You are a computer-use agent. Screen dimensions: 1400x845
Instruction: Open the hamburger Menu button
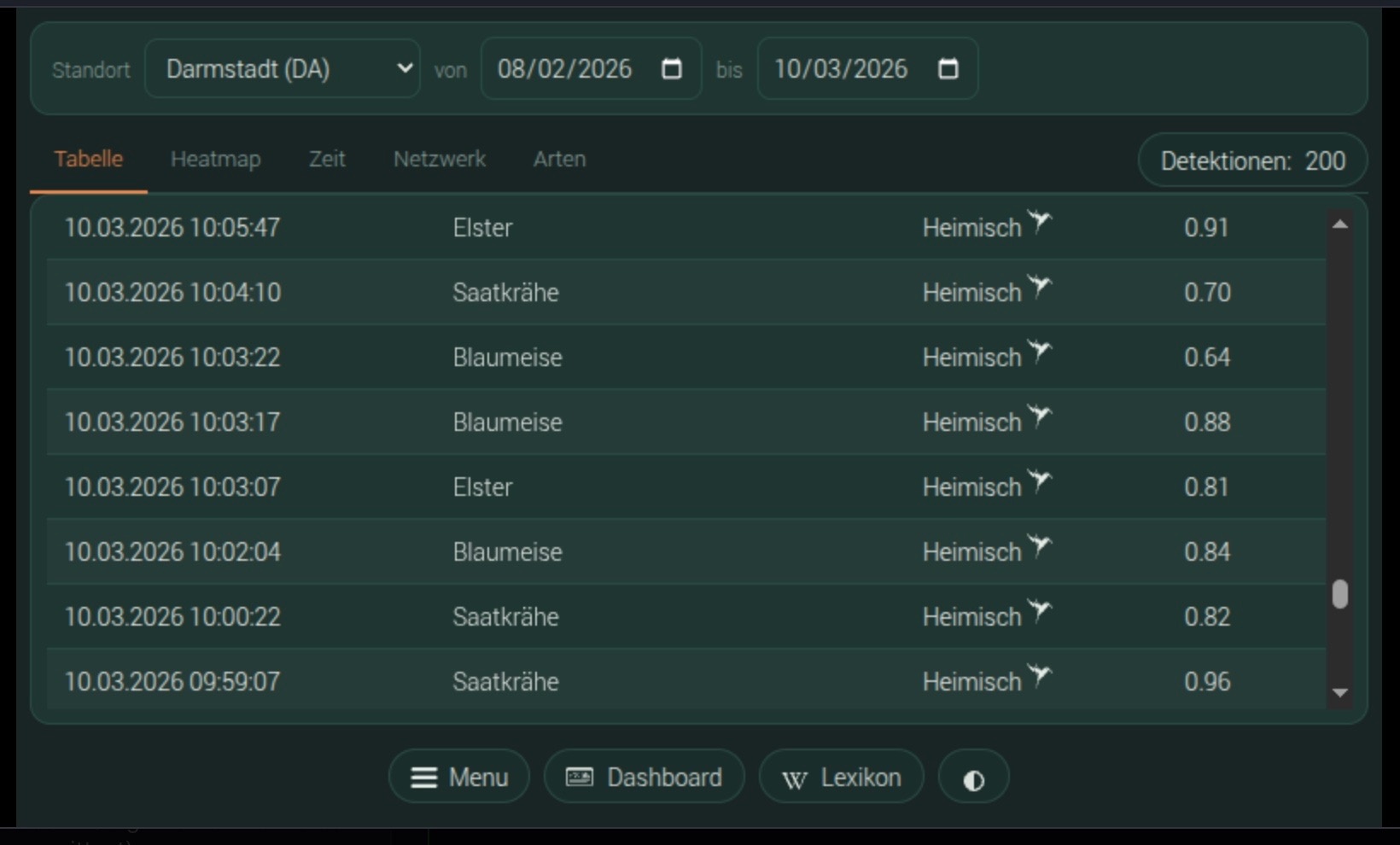coord(459,777)
